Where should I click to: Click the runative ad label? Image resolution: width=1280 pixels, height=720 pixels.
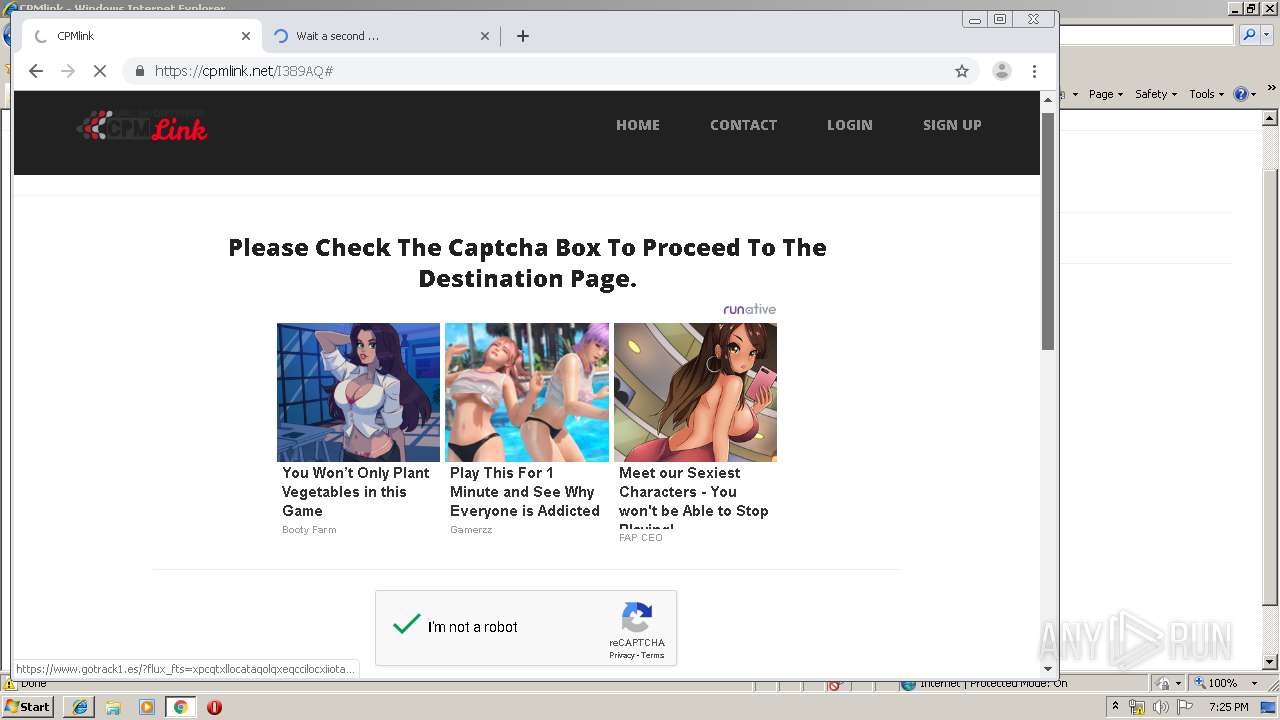[749, 309]
